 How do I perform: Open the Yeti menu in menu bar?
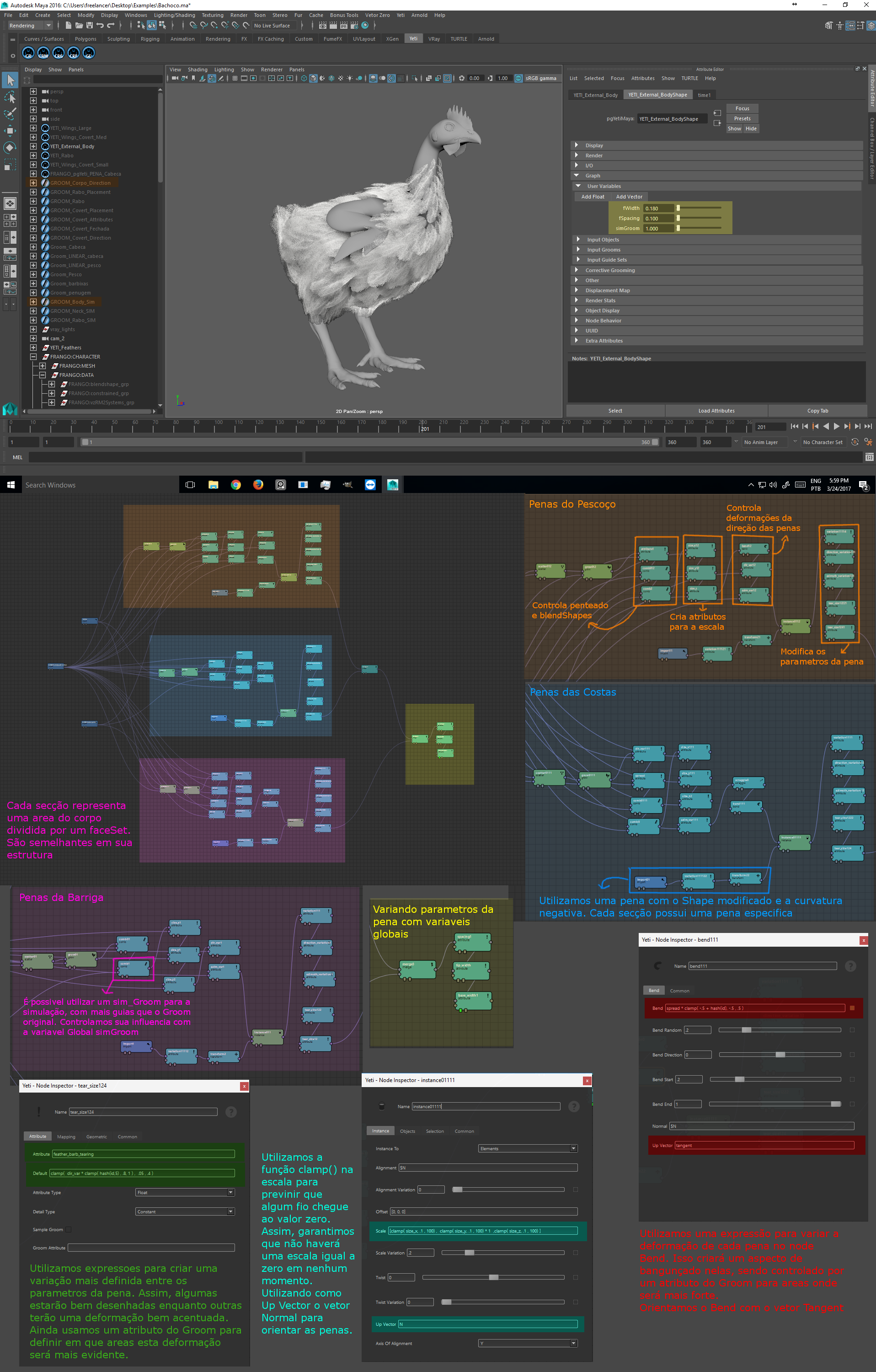(x=401, y=16)
